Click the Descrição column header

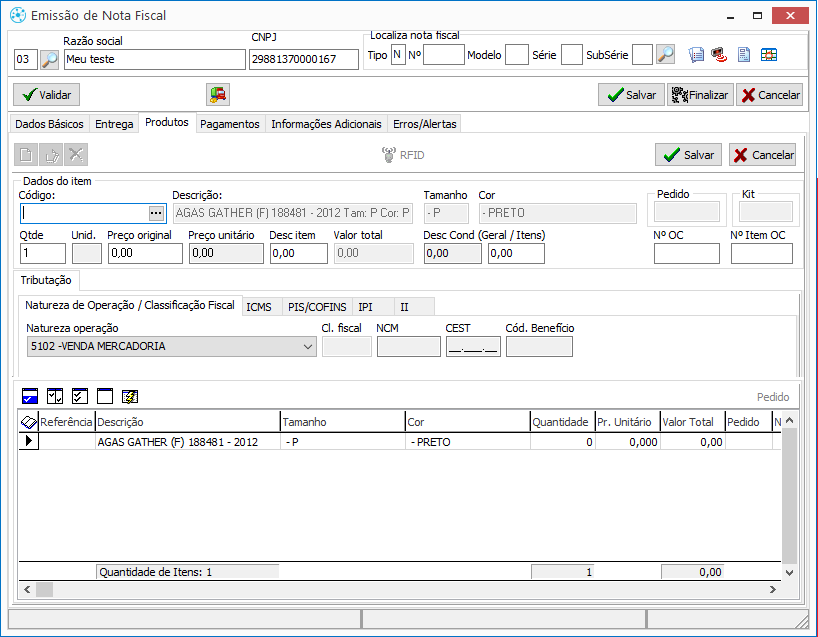point(187,422)
